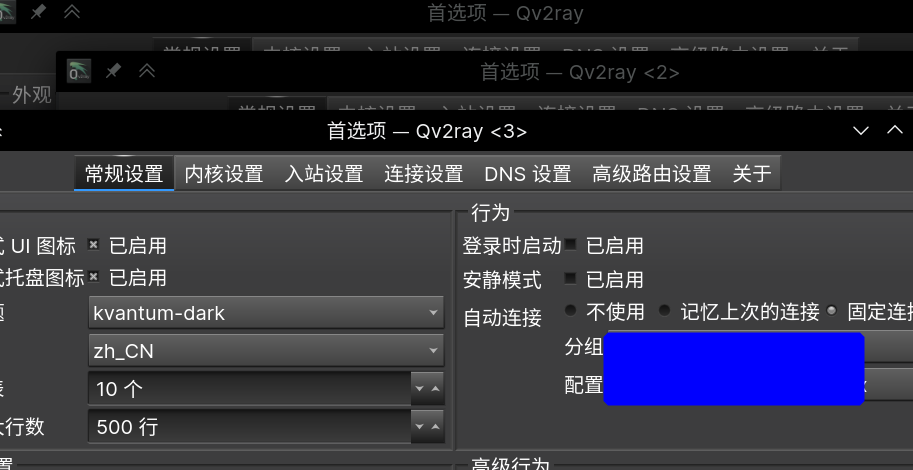The height and width of the screenshot is (470, 913).
Task: Click the 首选项 — Qv2ray <2> window title
Action: [580, 72]
